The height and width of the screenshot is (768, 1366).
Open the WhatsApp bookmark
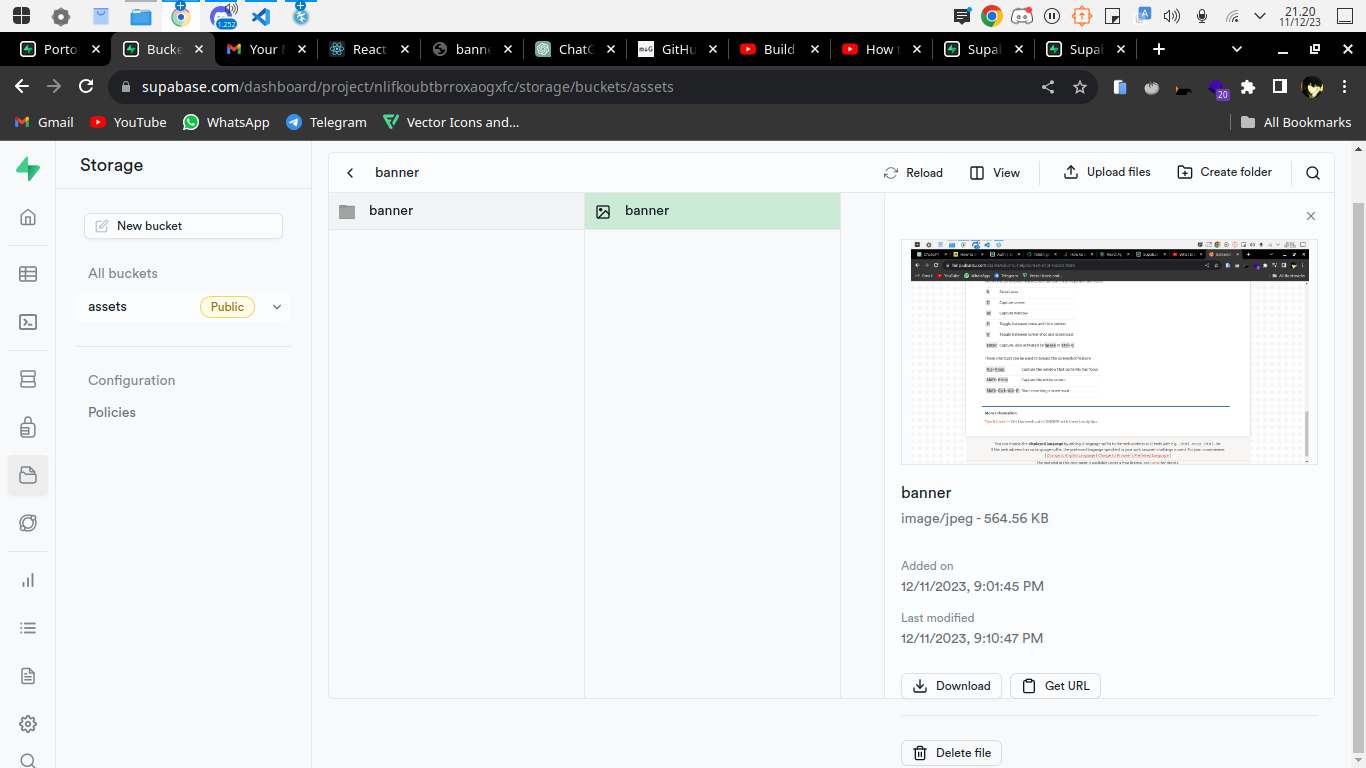coord(226,122)
